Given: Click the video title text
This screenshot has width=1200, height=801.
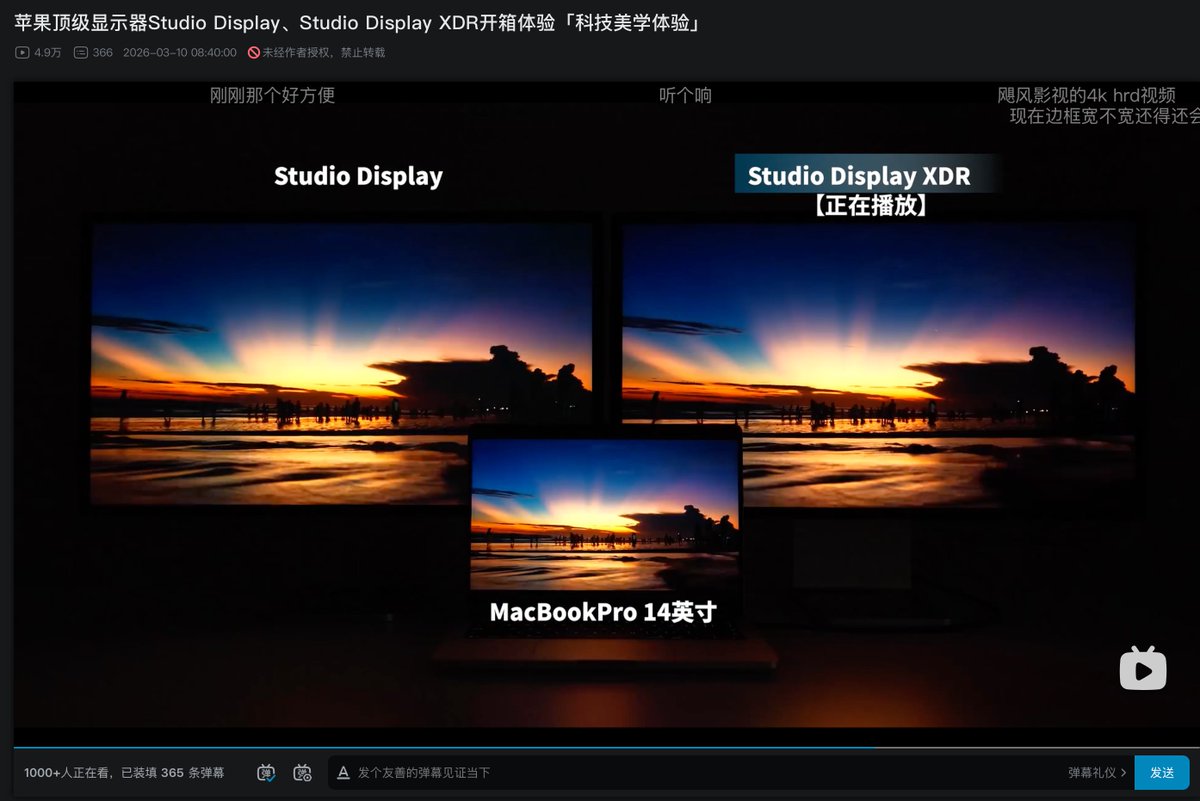Looking at the screenshot, I should coord(356,22).
